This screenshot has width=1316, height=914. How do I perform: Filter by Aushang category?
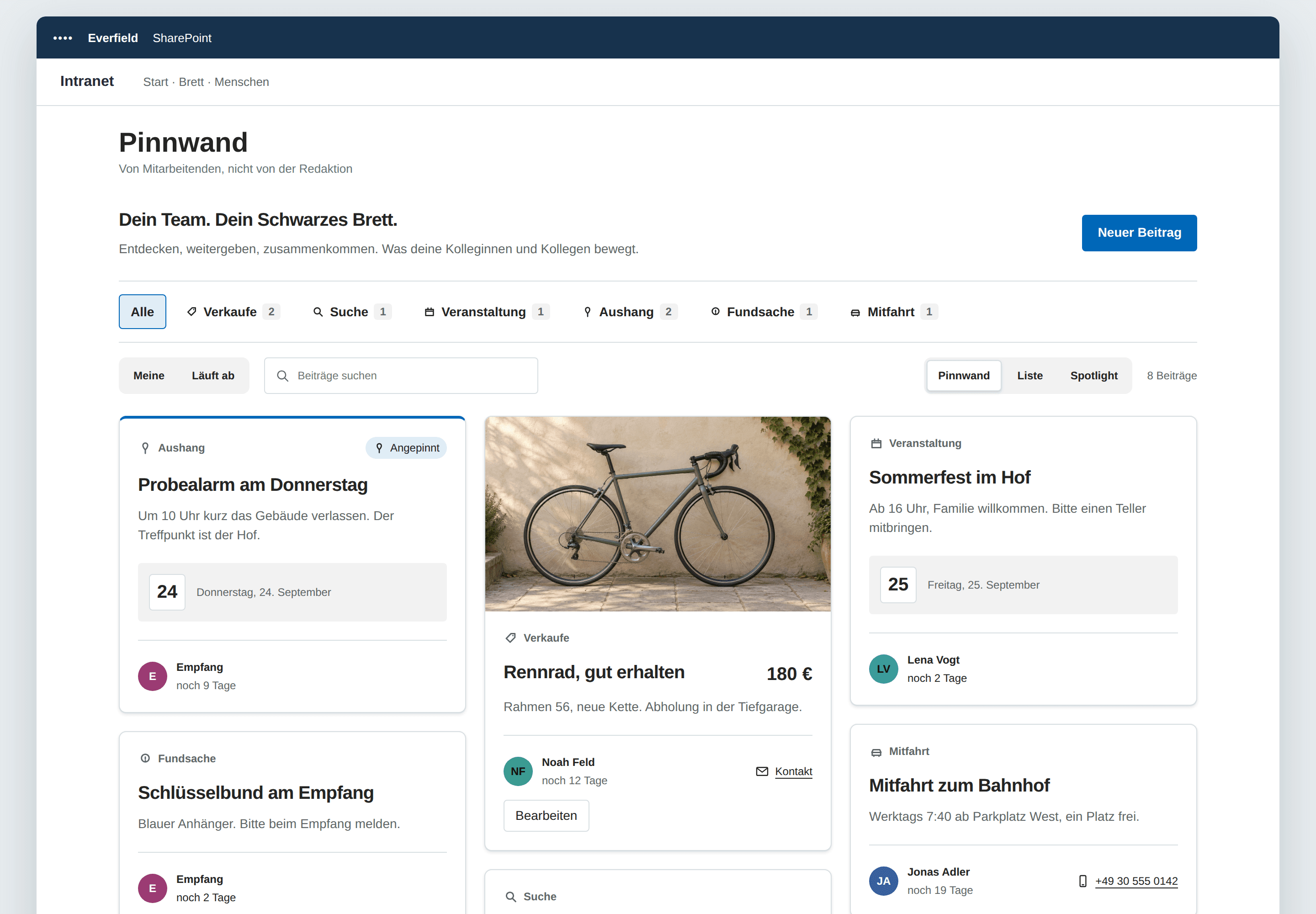(x=630, y=312)
